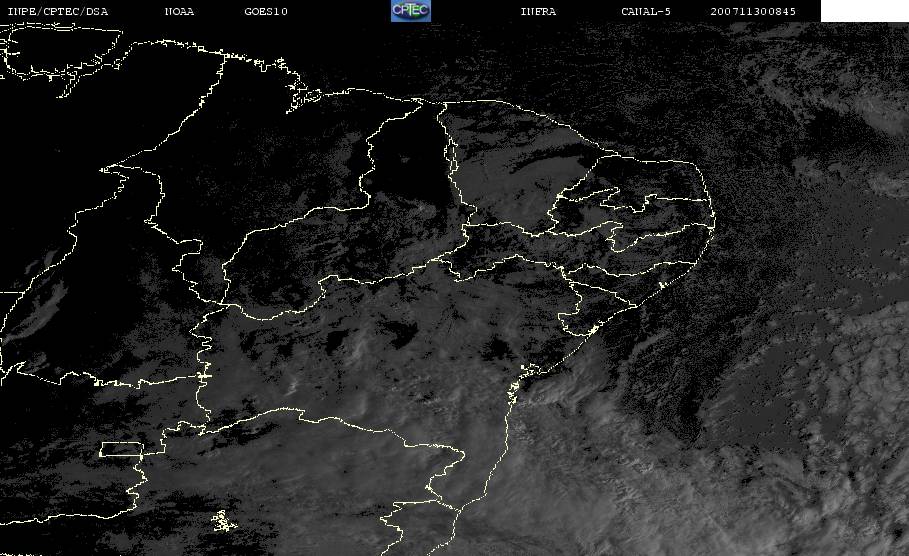Click the INPE/CPTEC/DSA header label

click(x=57, y=11)
